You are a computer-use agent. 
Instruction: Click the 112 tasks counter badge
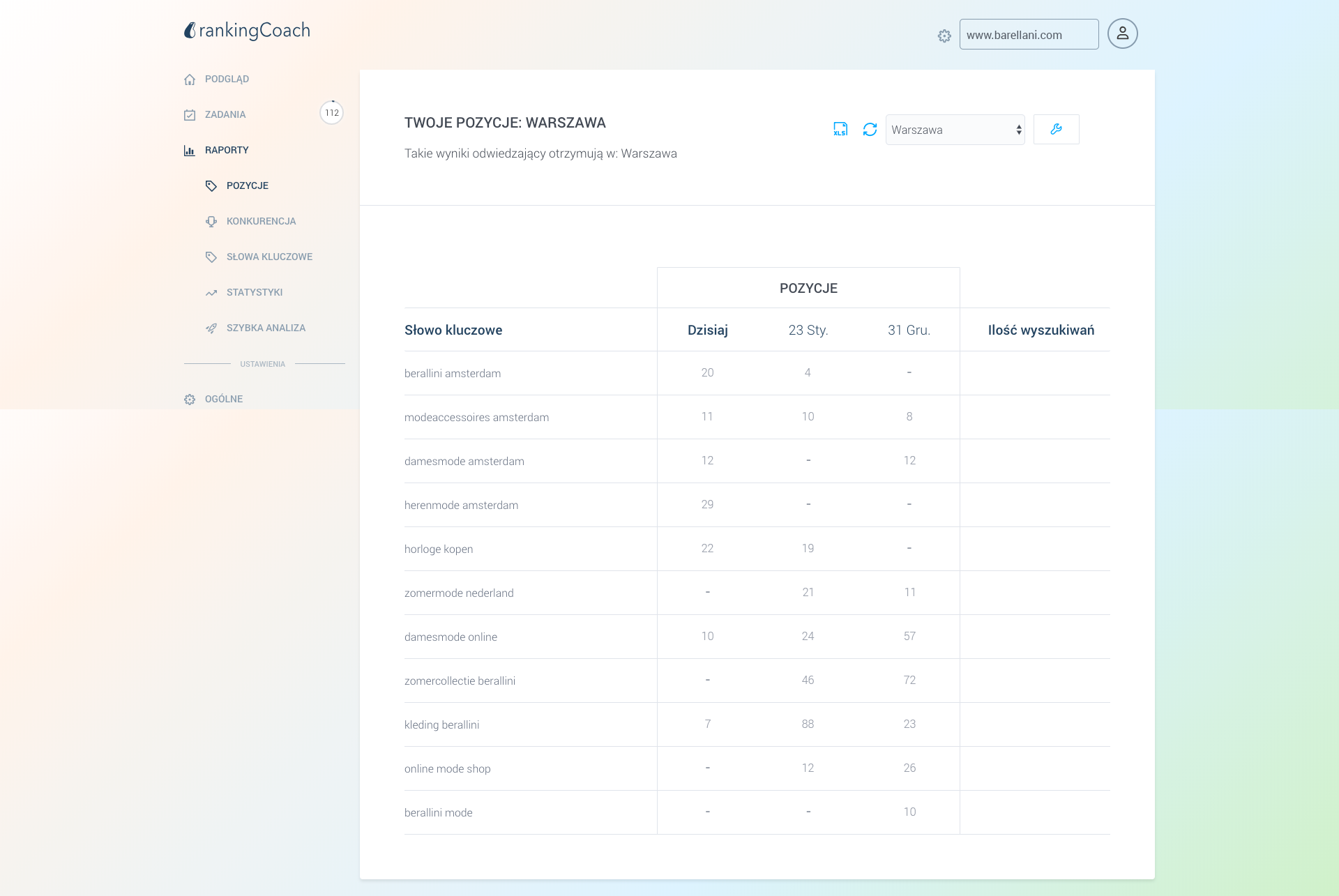tap(331, 112)
